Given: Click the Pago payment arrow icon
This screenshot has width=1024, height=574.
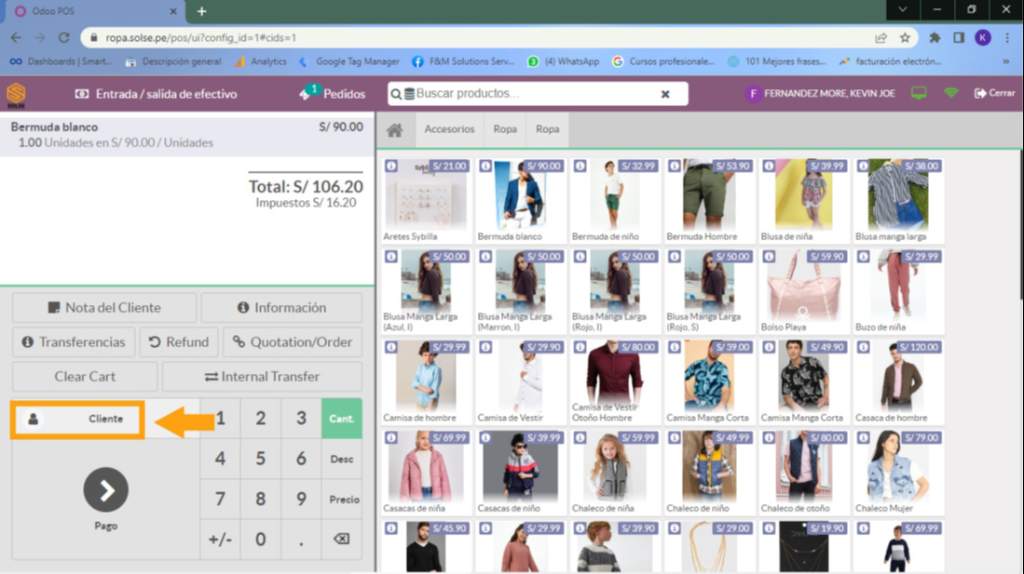Looking at the screenshot, I should pyautogui.click(x=106, y=489).
